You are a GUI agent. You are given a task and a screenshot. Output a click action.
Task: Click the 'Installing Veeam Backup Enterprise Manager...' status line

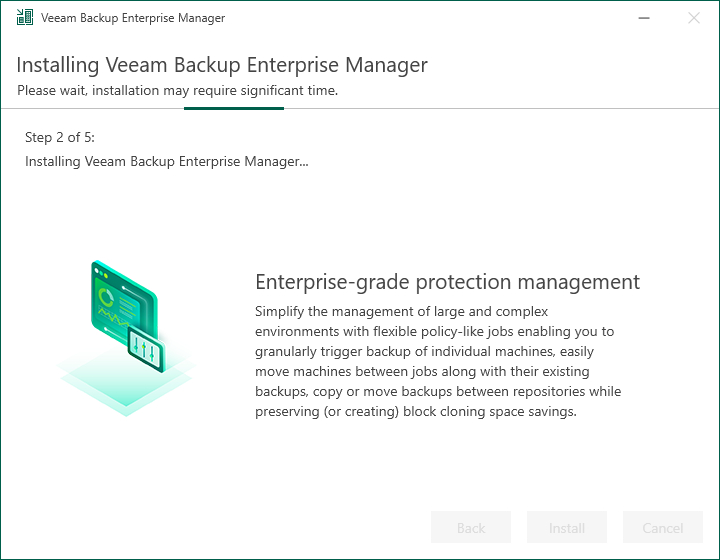click(167, 160)
